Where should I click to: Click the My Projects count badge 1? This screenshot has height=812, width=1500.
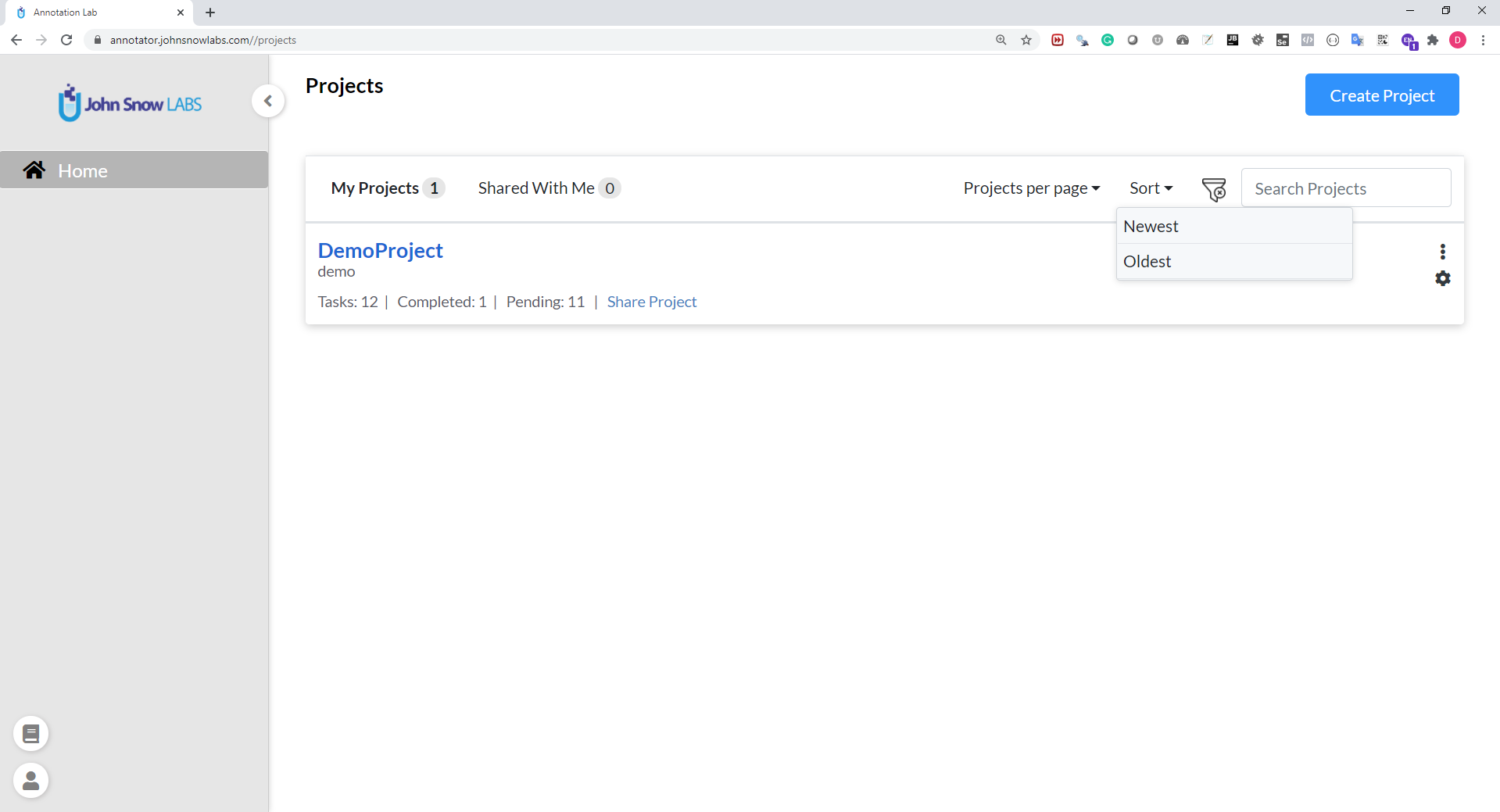pos(434,188)
